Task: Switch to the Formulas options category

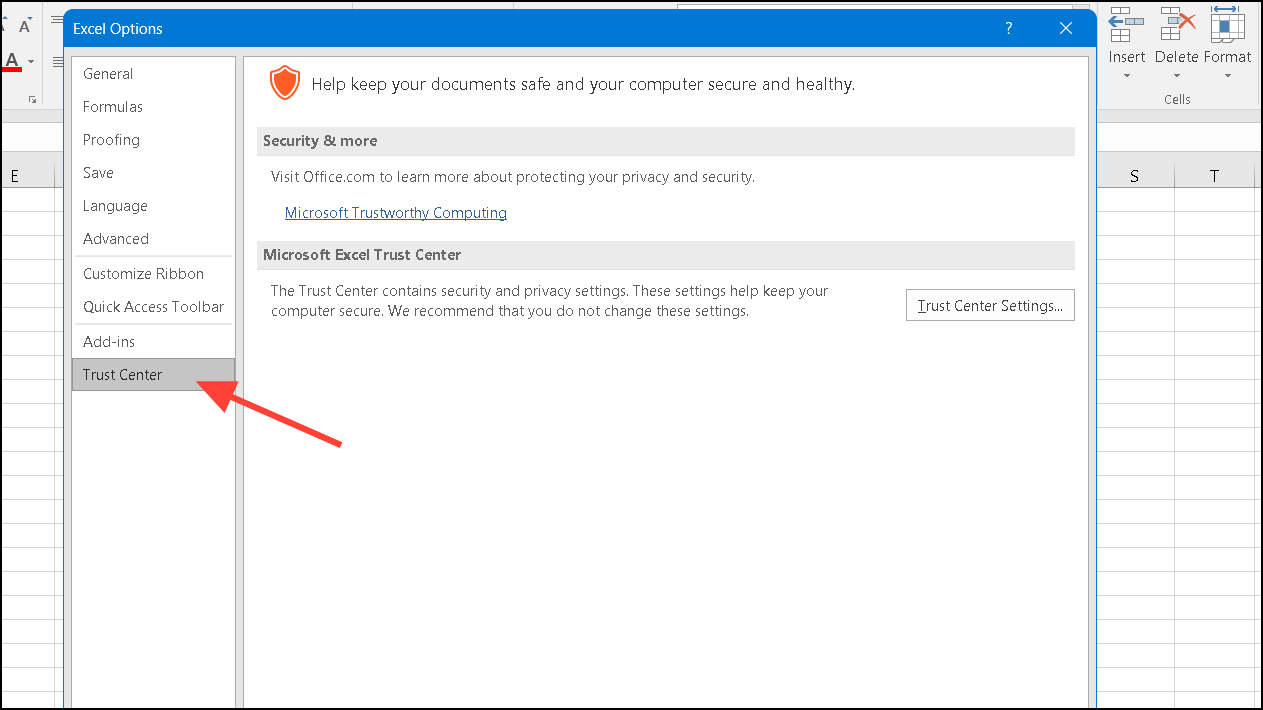Action: click(x=113, y=107)
